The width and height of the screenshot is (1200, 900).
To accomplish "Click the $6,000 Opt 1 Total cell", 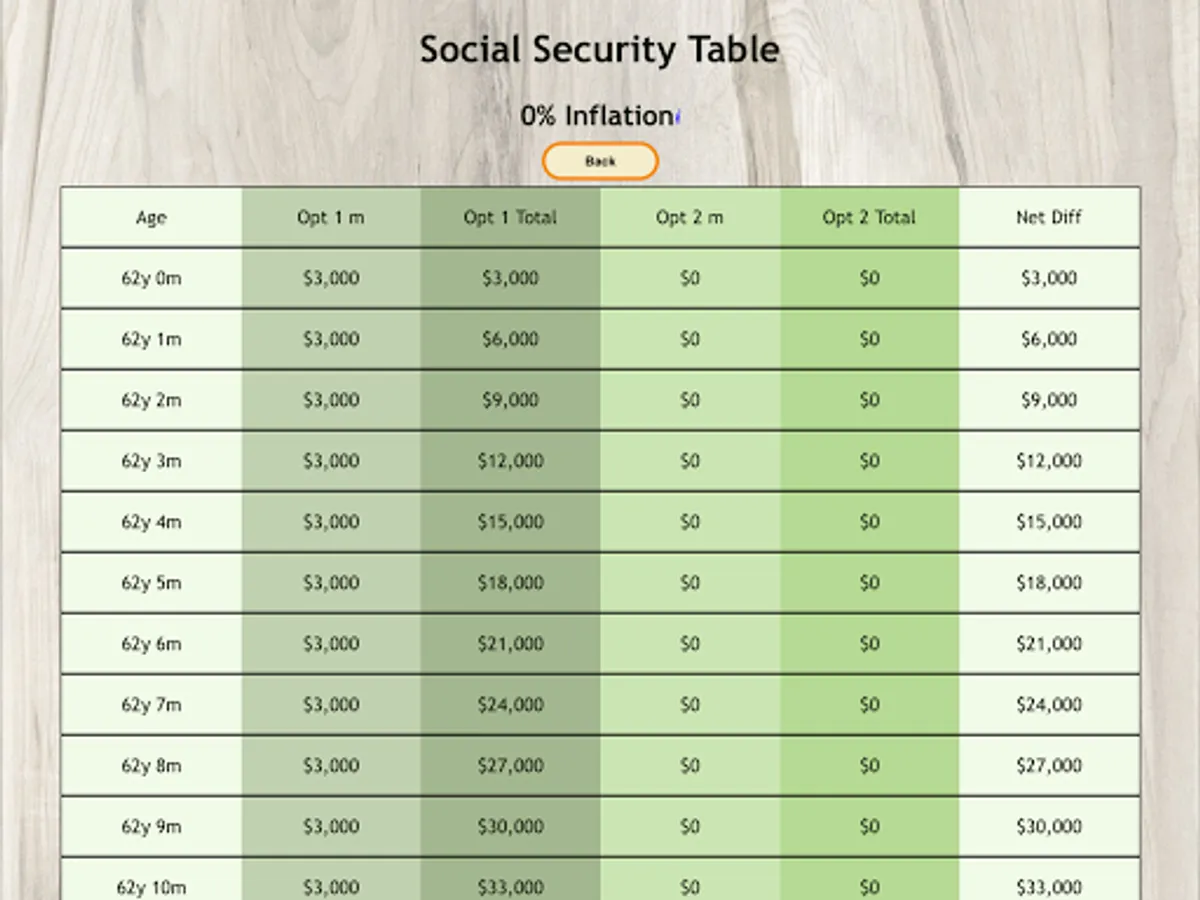I will (510, 340).
